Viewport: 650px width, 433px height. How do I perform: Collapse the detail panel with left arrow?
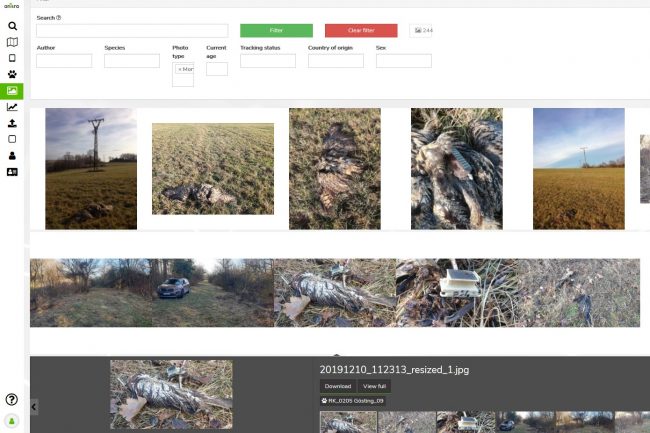(x=34, y=407)
